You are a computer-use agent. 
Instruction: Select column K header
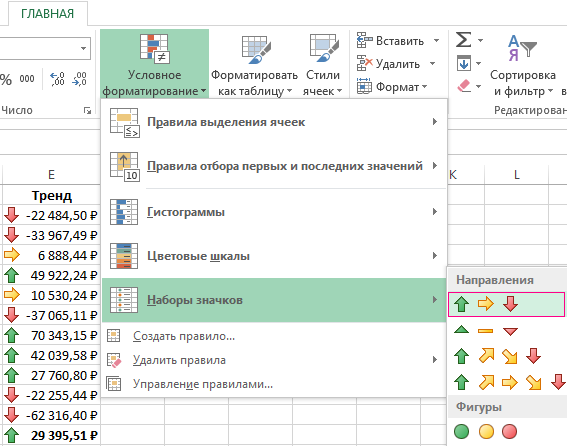pos(466,175)
